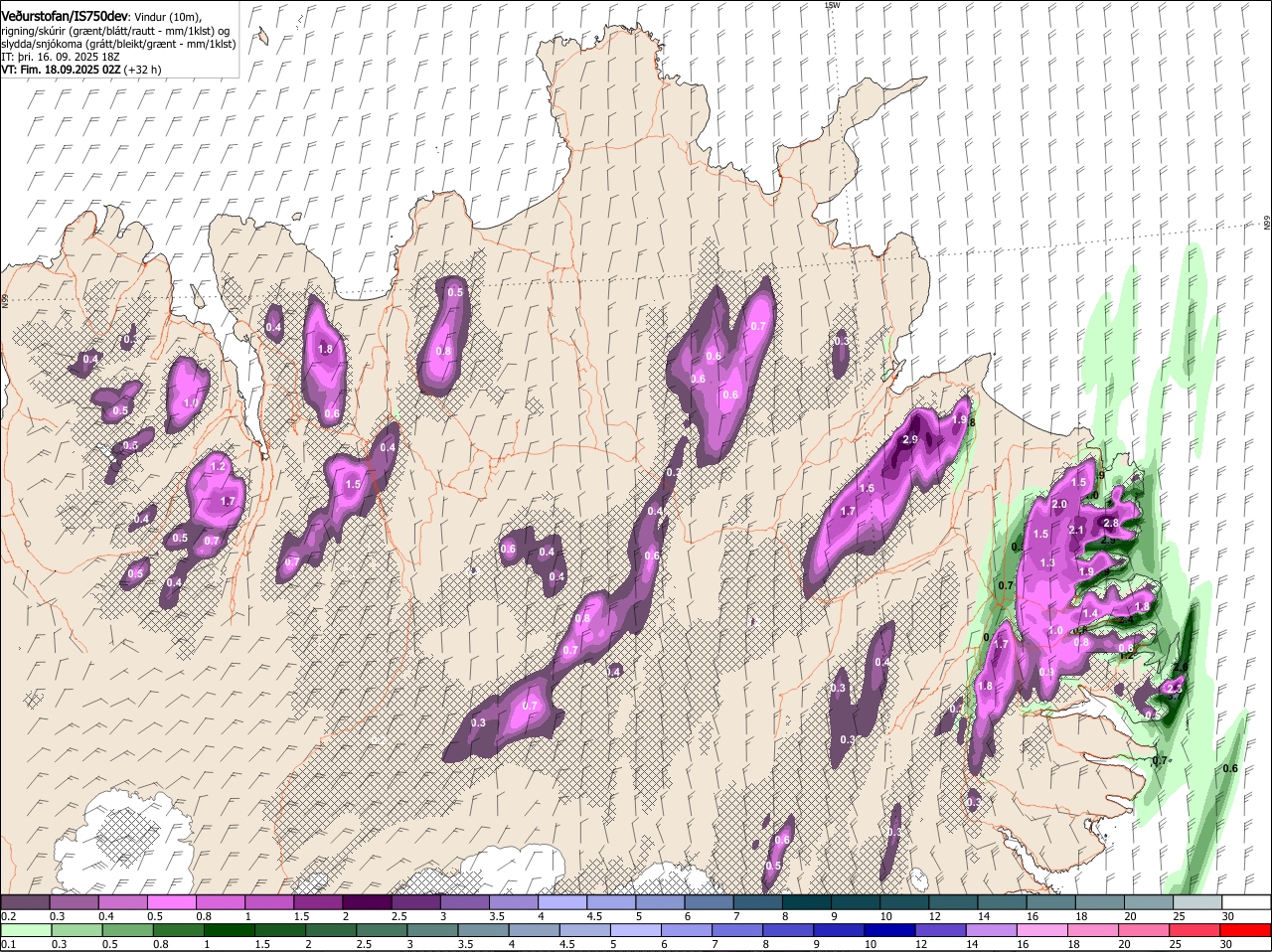Select the initial time line 'IT: þri. 16. 09. 2025 18Z'
The image size is (1272, 952).
[x=61, y=58]
